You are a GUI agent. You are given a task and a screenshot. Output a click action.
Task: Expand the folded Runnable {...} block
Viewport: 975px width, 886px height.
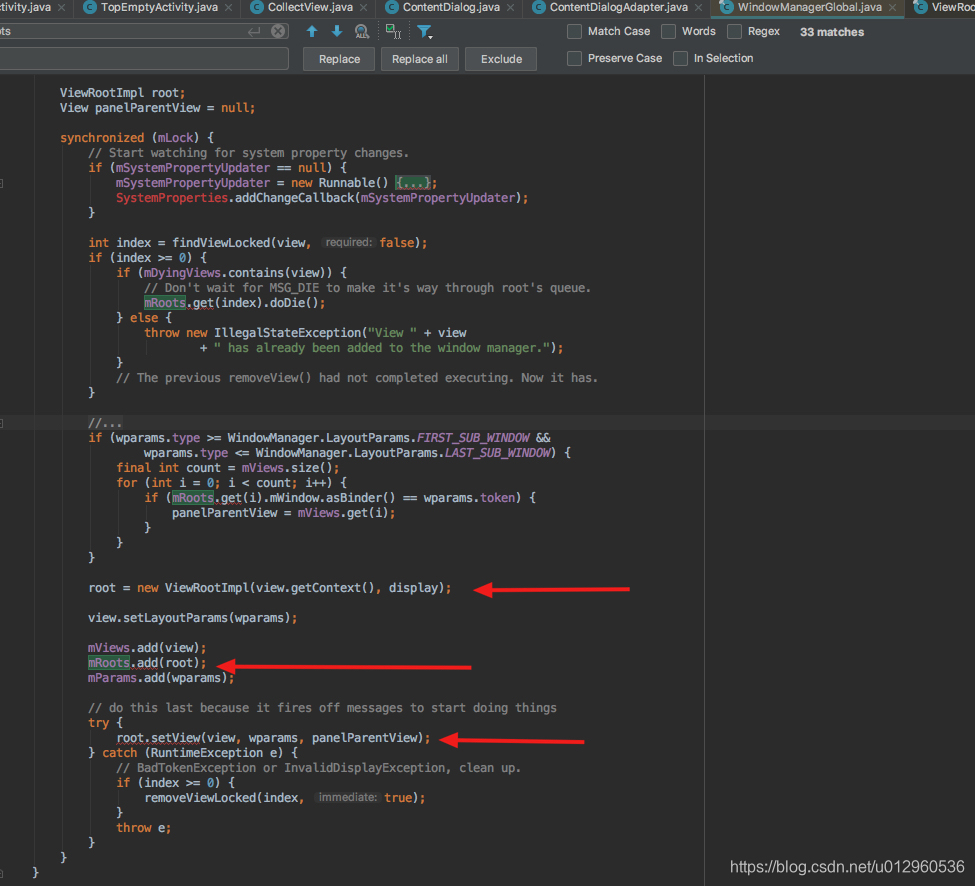(x=412, y=183)
